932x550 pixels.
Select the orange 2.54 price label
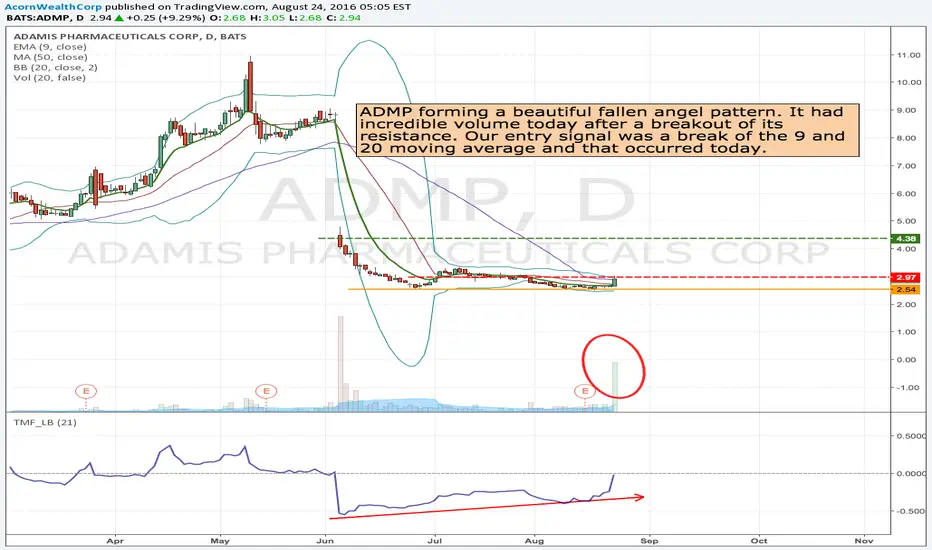906,290
